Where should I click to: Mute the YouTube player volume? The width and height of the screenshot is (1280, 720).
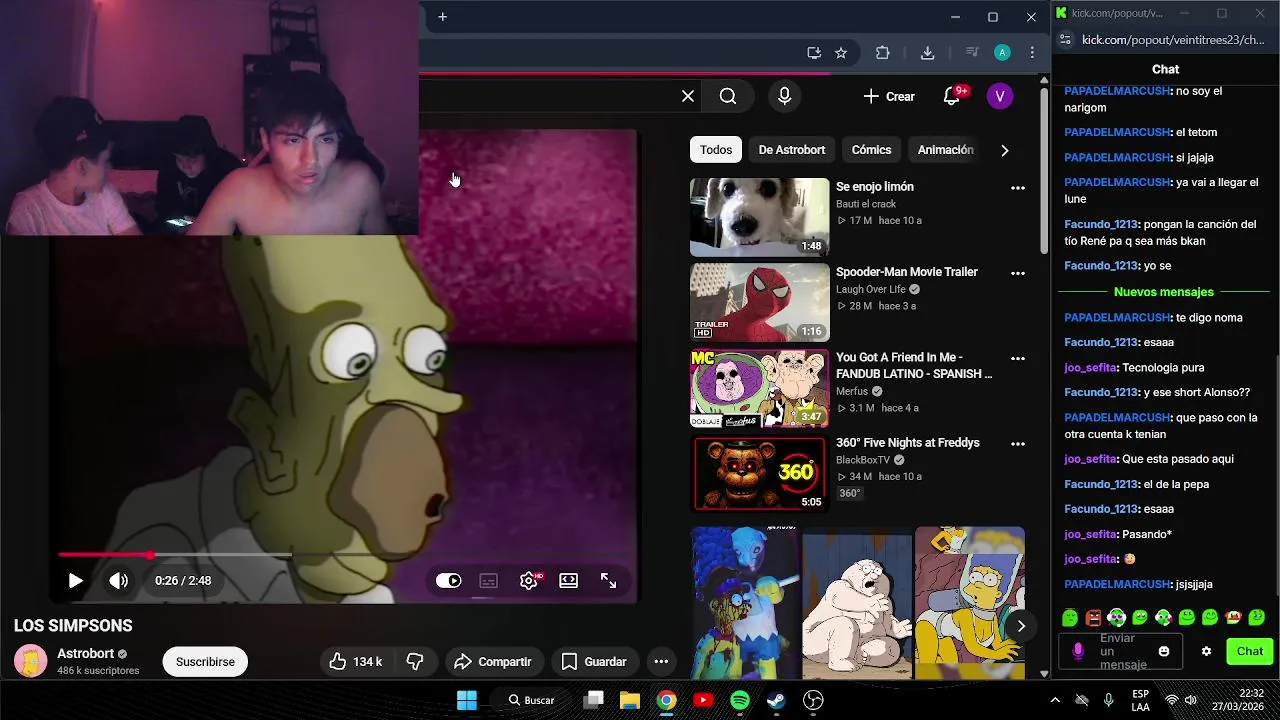coord(118,581)
